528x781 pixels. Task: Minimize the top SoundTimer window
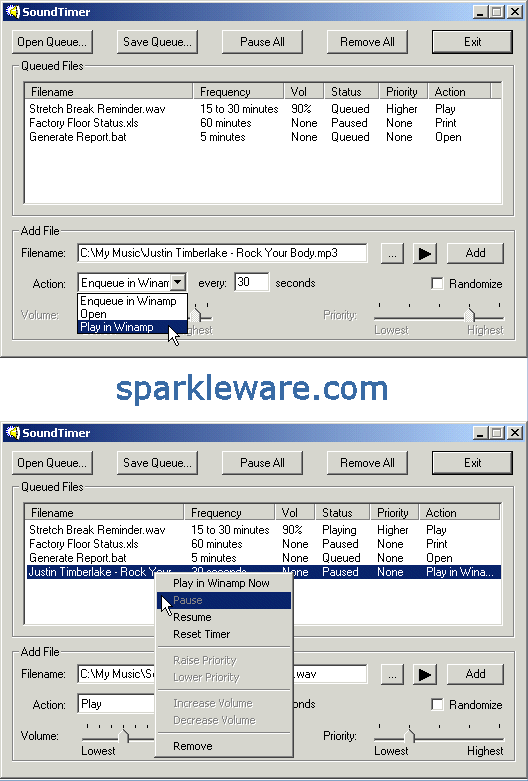click(480, 12)
